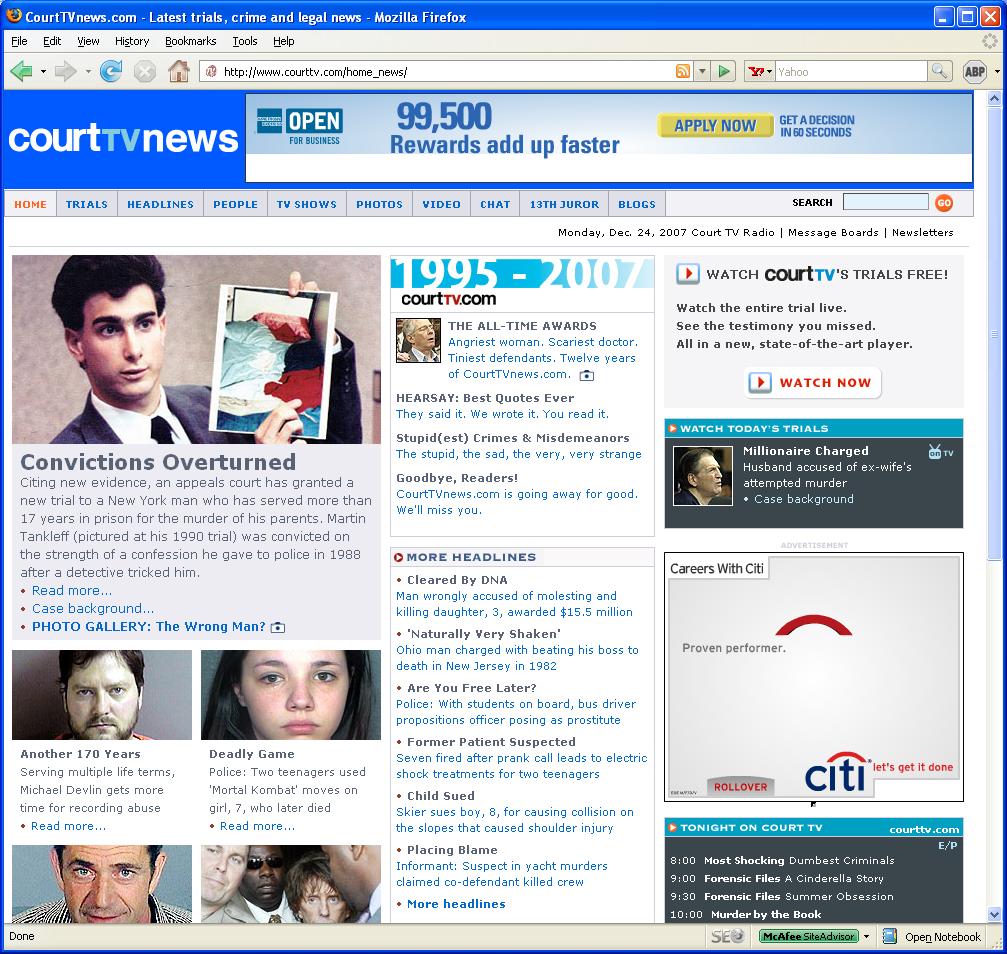Viewport: 1007px width, 954px height.
Task: Open the Adblock Plus dropdown arrow
Action: click(x=997, y=71)
